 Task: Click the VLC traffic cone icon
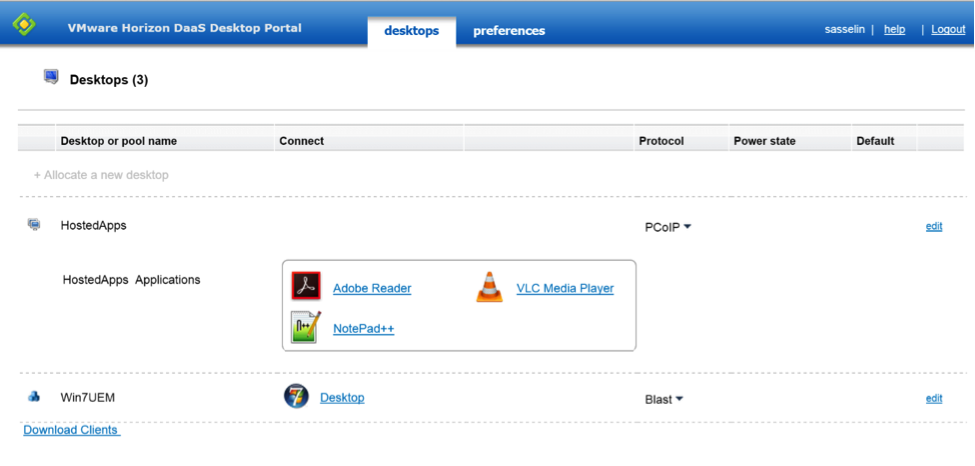(489, 287)
